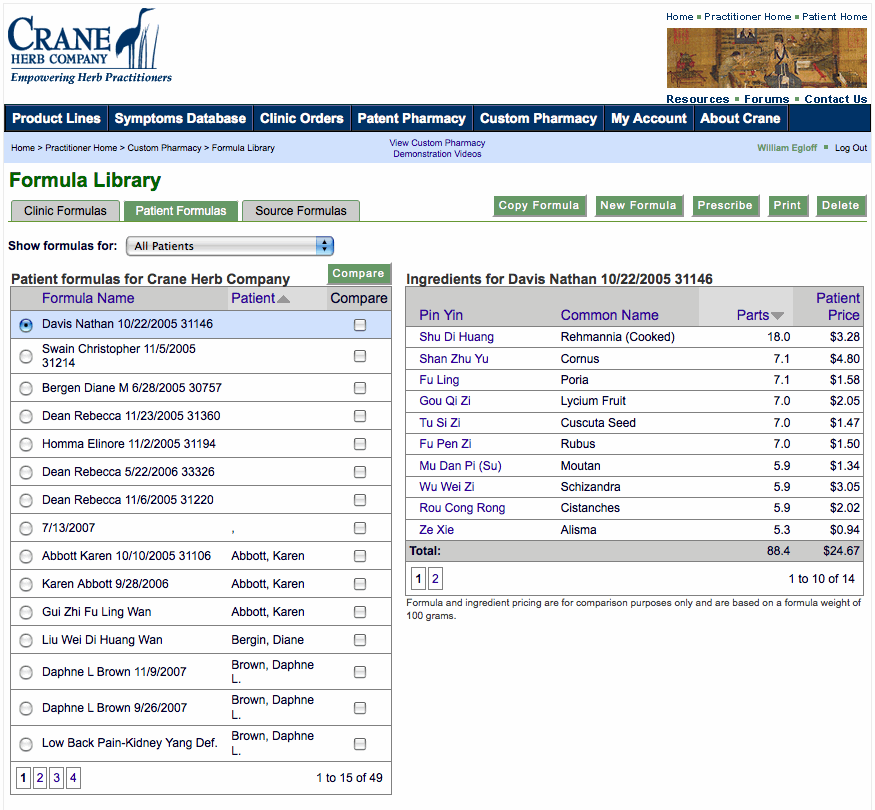Screen dimensions: 875x810
Task: Select the Swain Christopher formula radio button
Action: point(26,357)
